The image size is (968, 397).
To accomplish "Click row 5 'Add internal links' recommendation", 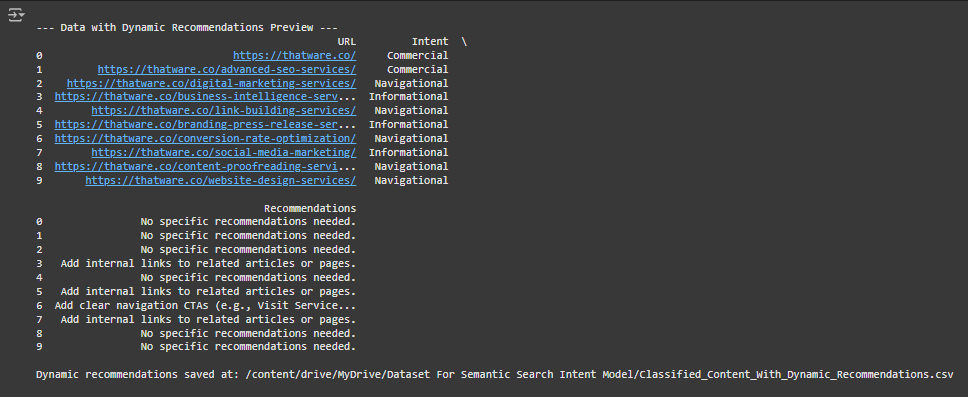I will coord(208,291).
